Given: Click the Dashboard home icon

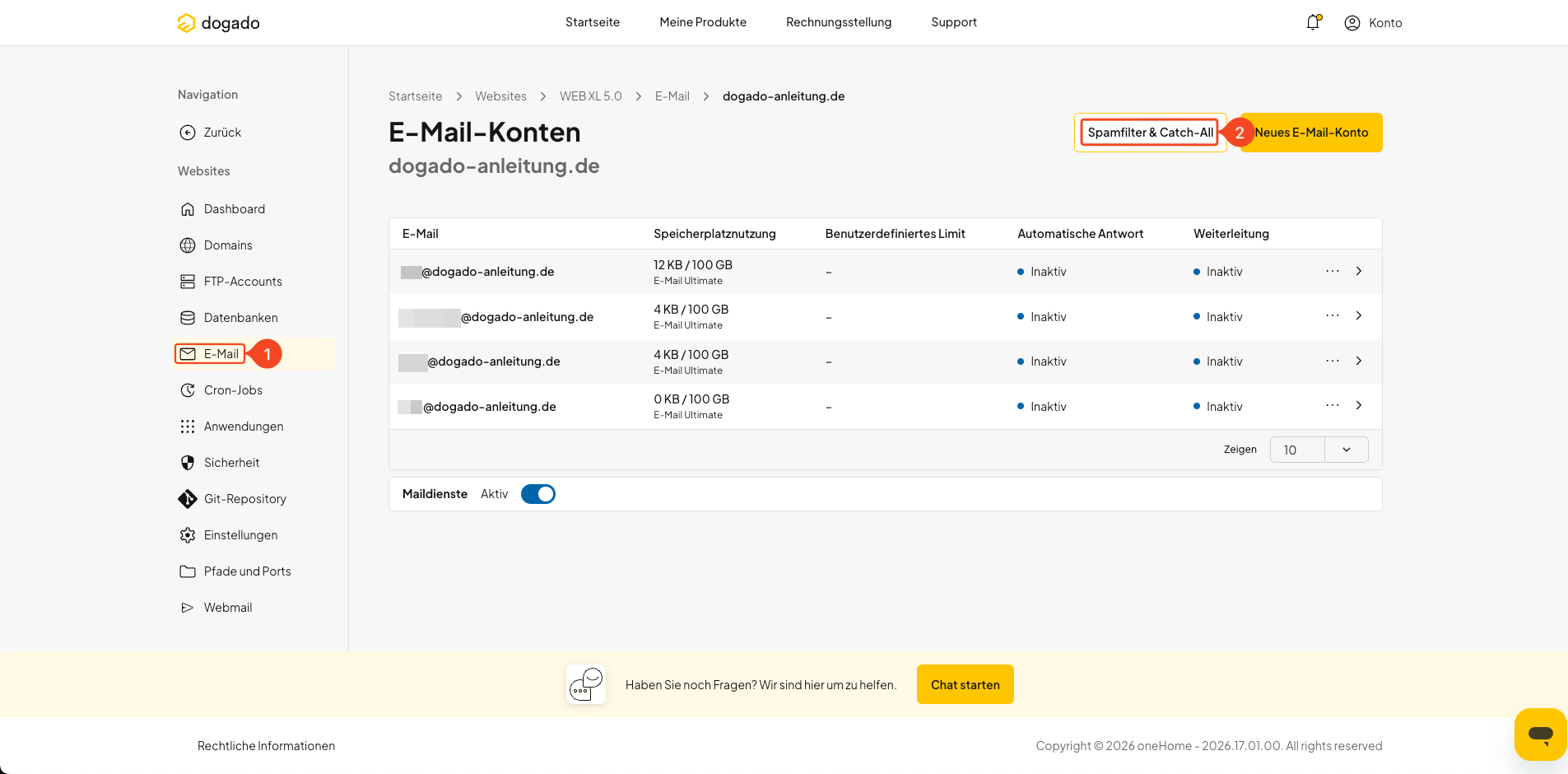Looking at the screenshot, I should coord(188,209).
